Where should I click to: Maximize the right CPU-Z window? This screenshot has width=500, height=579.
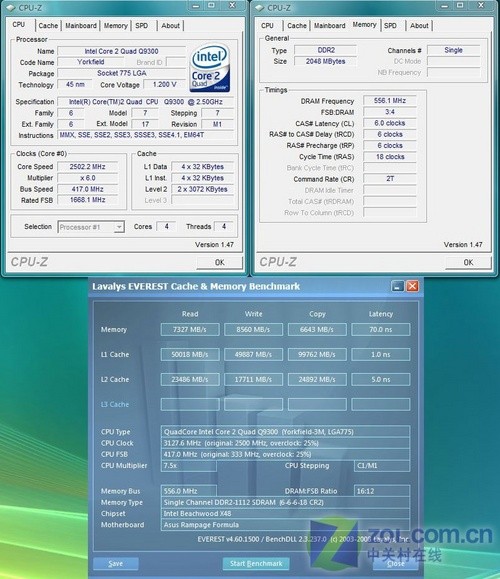click(x=460, y=6)
